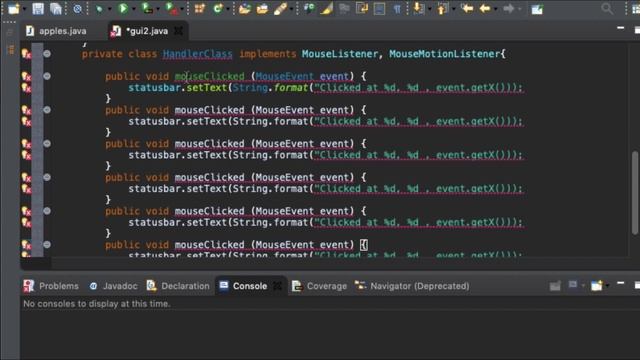Screen dimensions: 640x360
Task: Minimize the editor area
Action: 620,28
